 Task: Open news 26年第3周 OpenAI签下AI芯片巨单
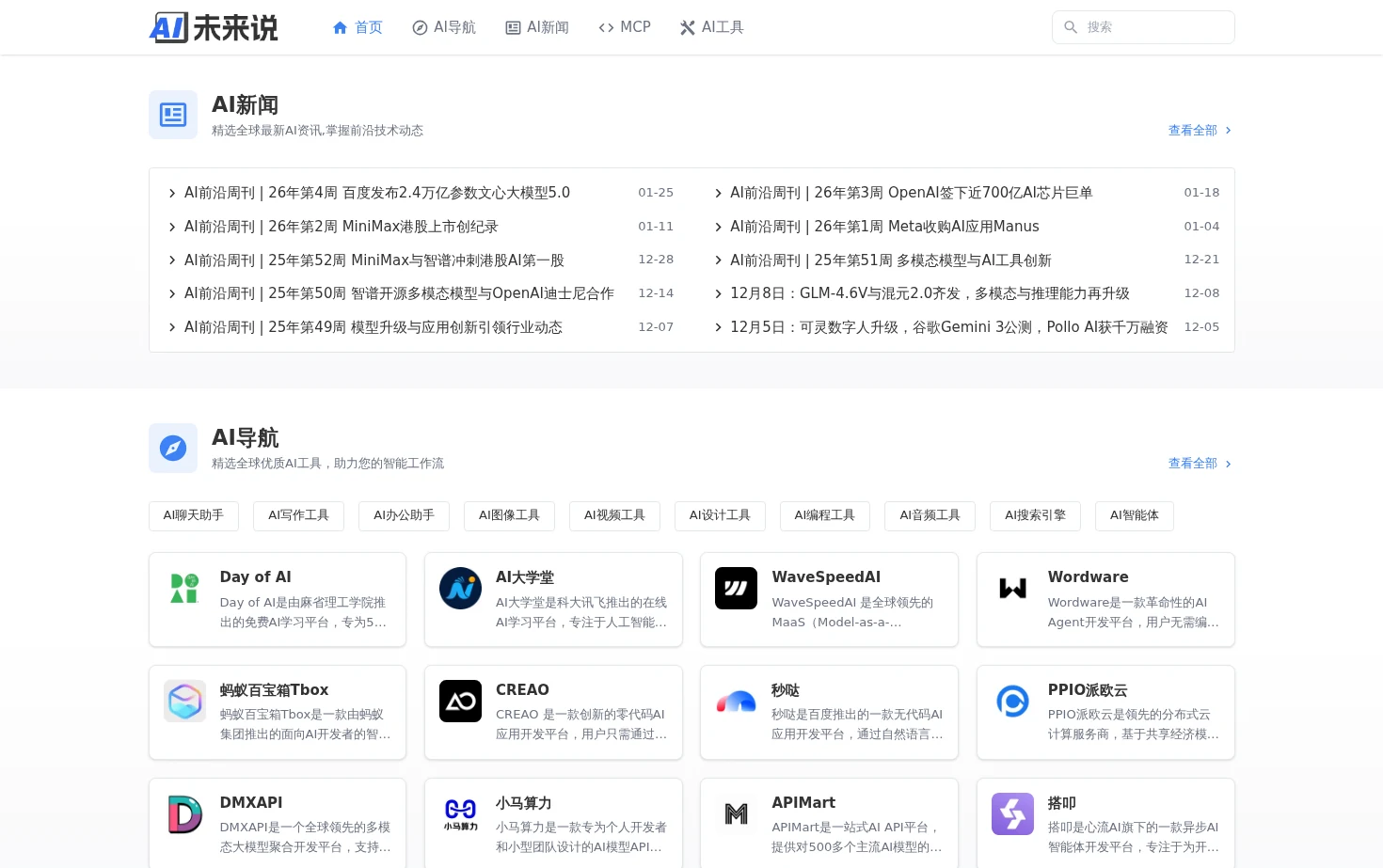911,193
